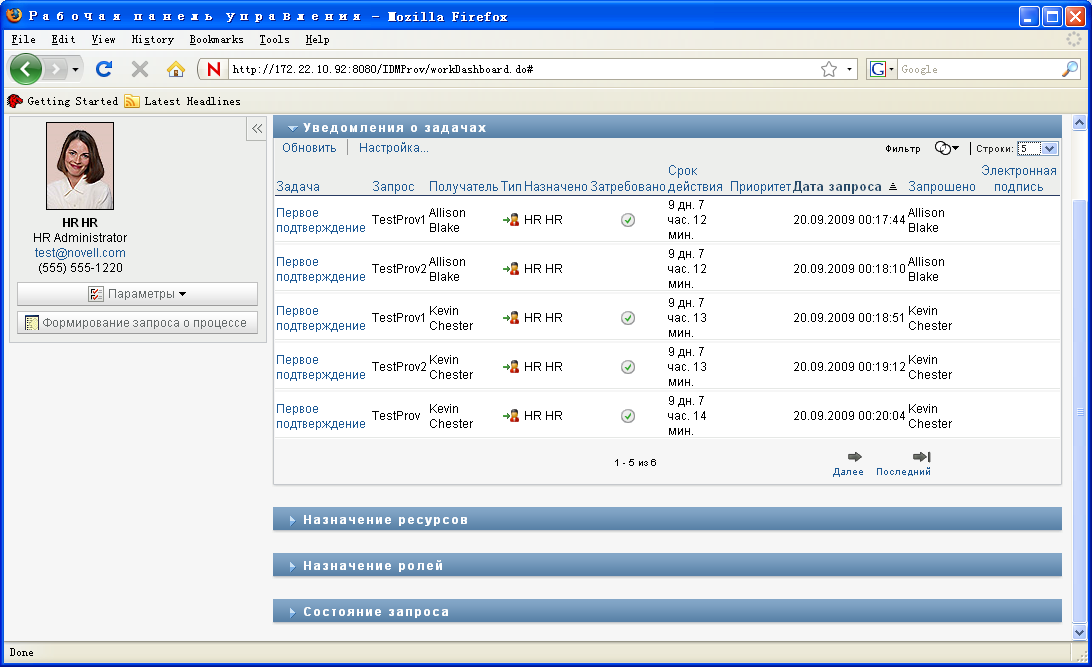Click the assigned-type icon in 00:19:12 row
1092x667 pixels.
(x=511, y=367)
